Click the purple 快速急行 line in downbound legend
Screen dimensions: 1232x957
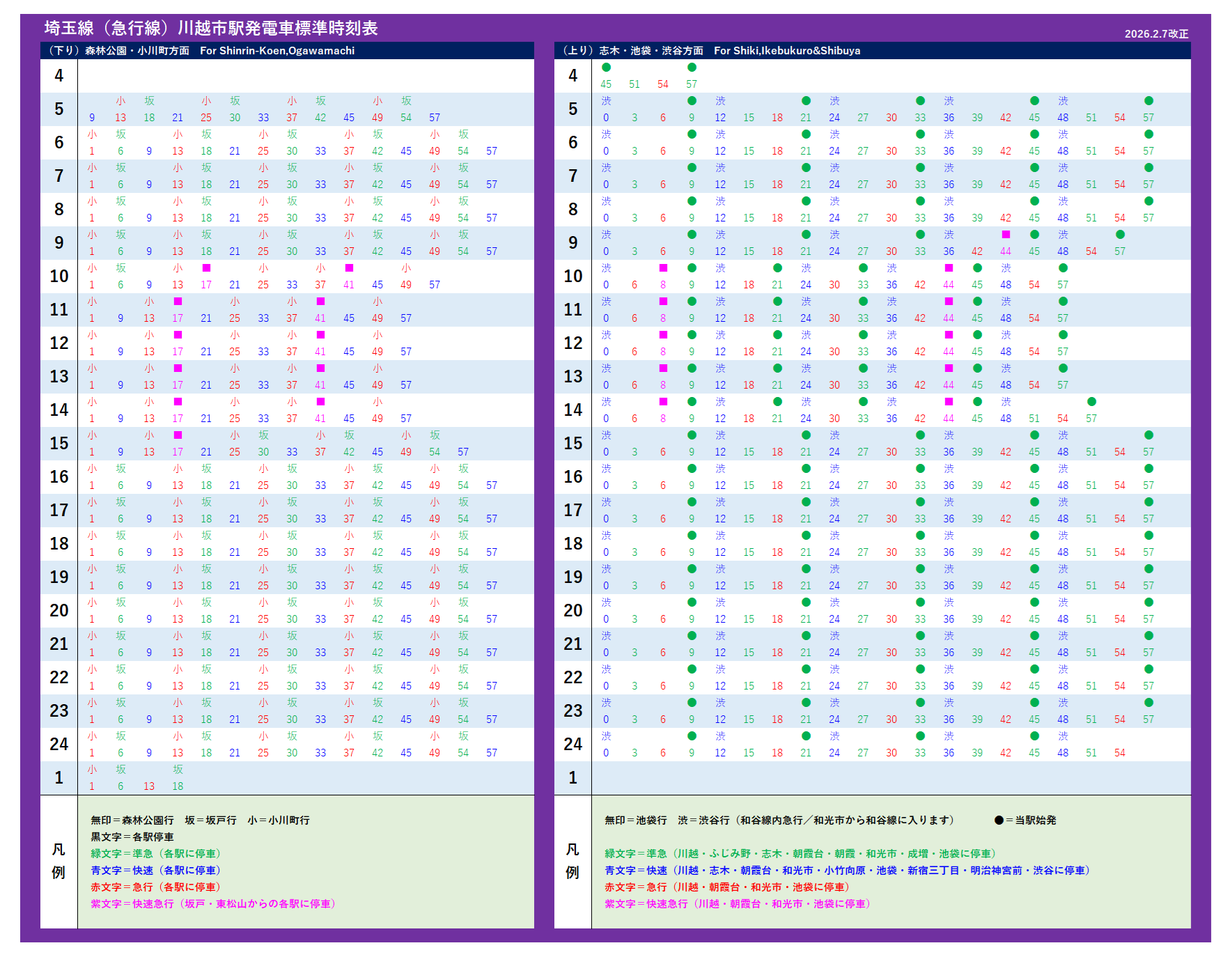[x=213, y=903]
